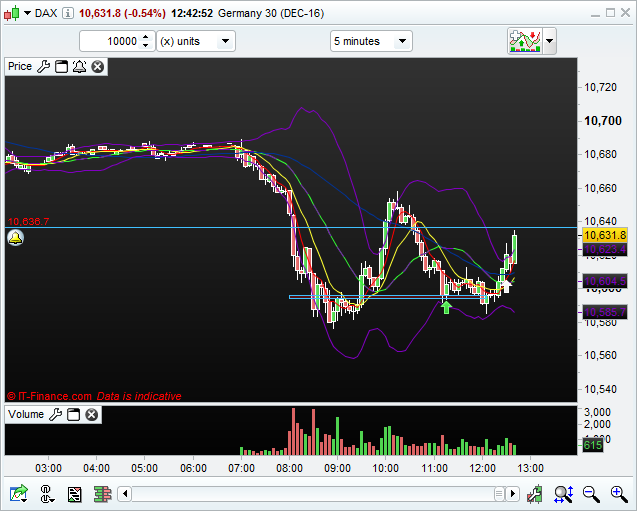The width and height of the screenshot is (637, 511).
Task: Open the export chart icon with green arrow
Action: coord(18,494)
